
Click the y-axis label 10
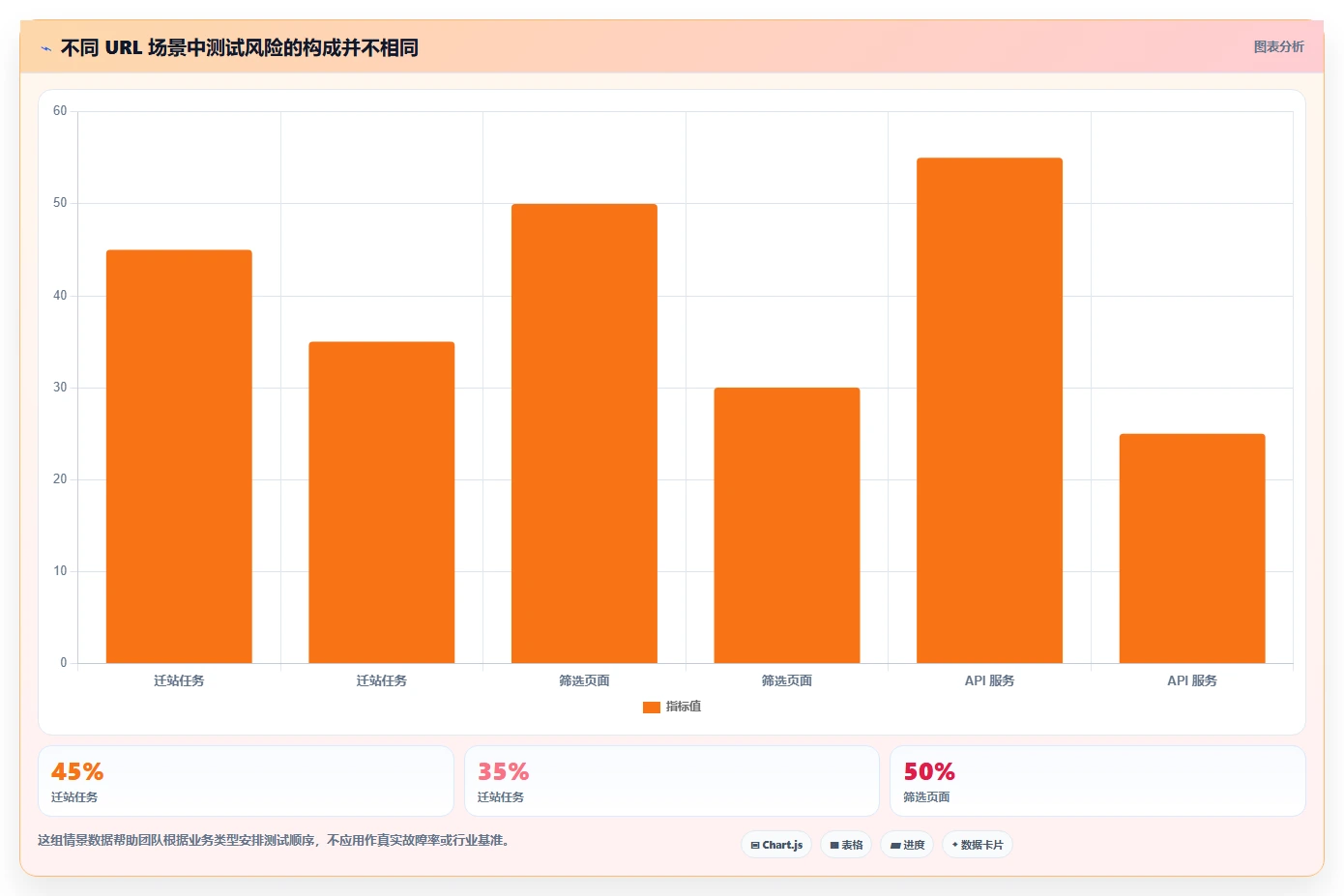pos(60,571)
